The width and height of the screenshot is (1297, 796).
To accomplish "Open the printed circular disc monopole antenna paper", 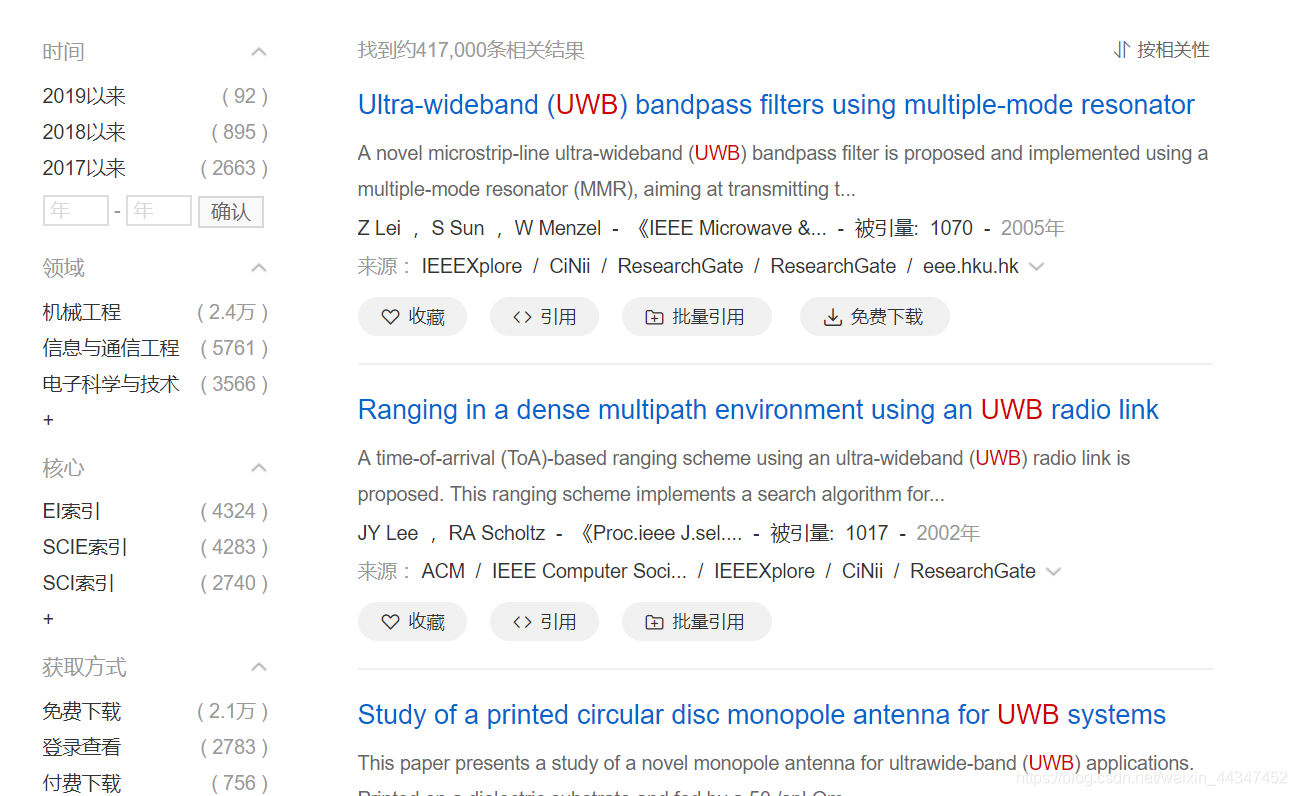I will tap(762, 715).
